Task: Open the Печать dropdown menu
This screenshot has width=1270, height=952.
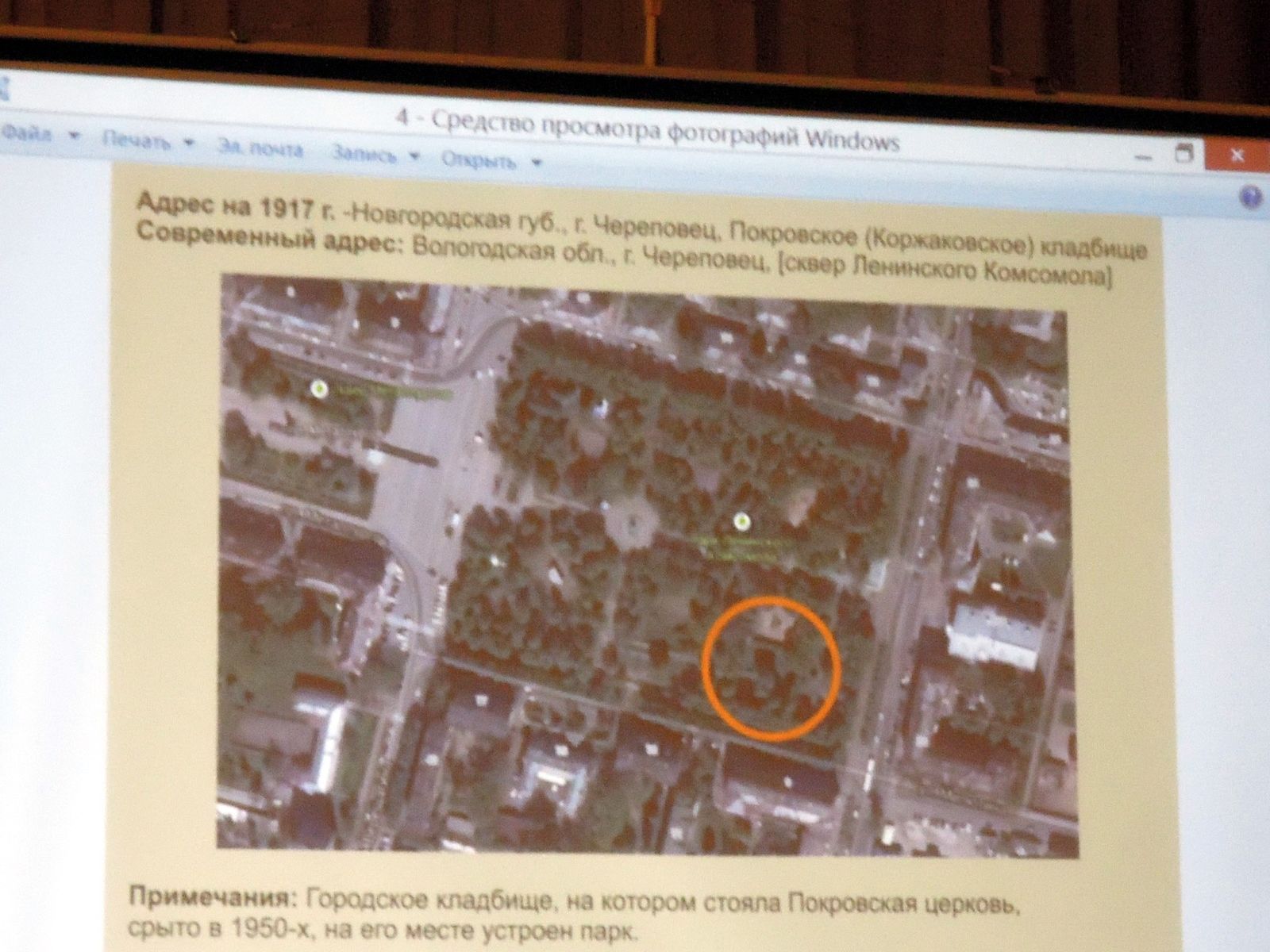Action: (149, 143)
